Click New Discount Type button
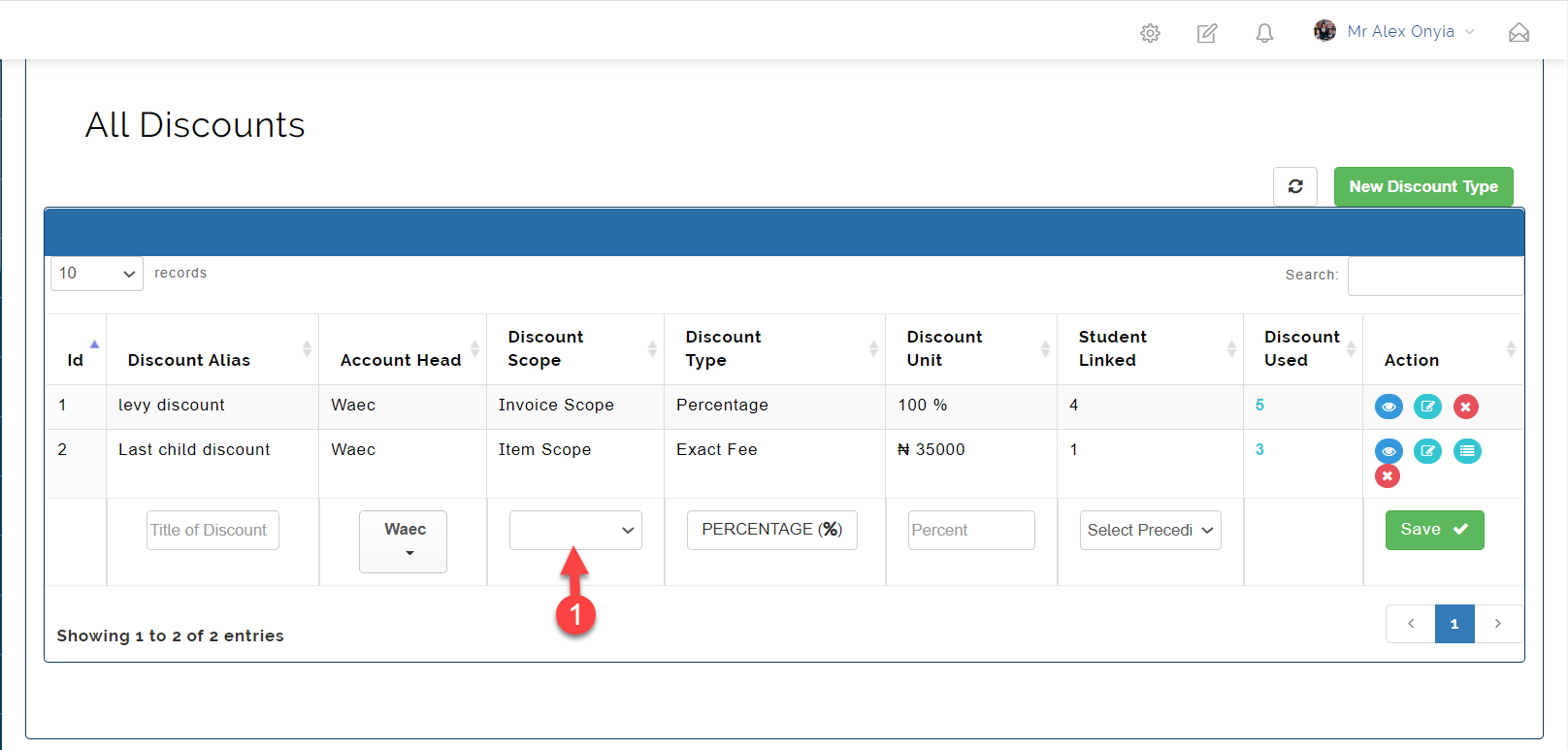 click(1423, 186)
